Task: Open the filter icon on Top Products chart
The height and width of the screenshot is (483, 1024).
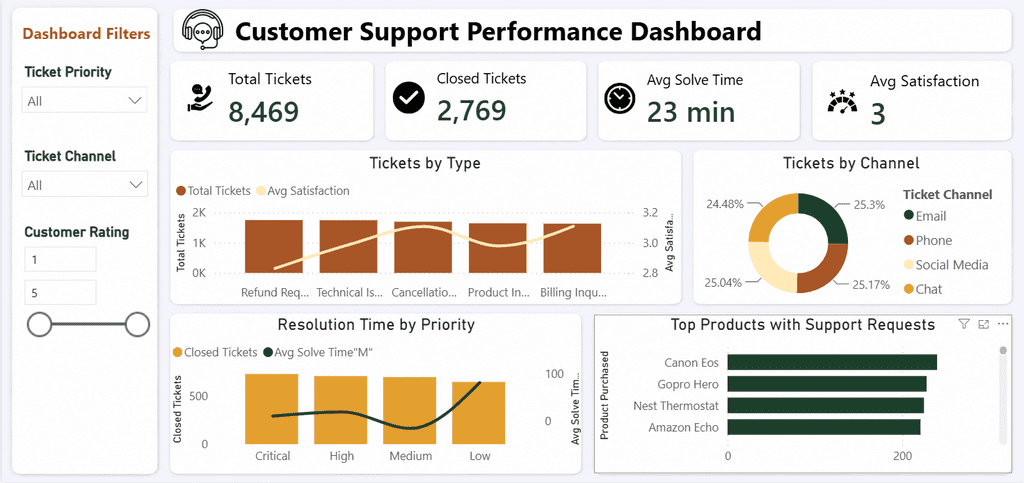Action: 963,324
